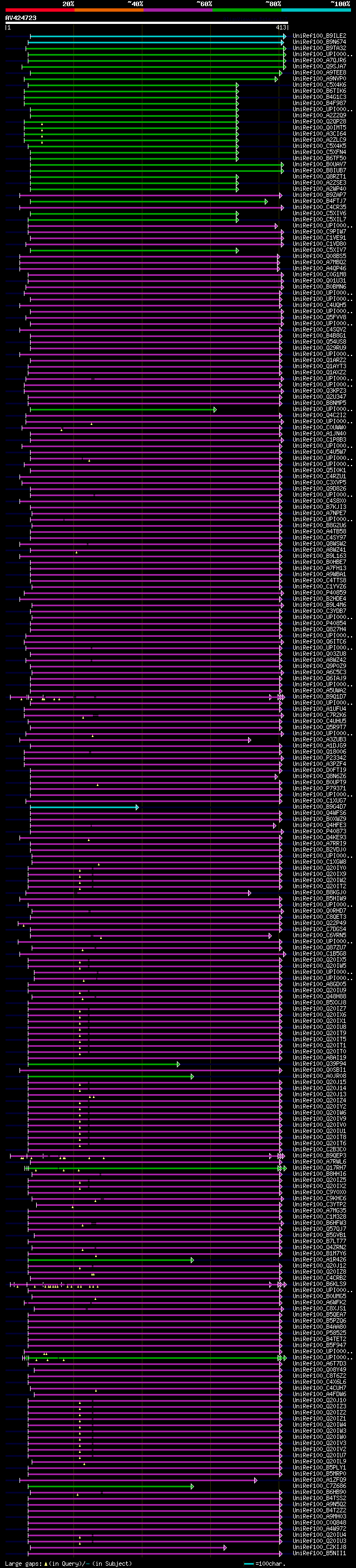
Task: Open hit UniRef100_B9Q1D7
Action: click(x=319, y=697)
